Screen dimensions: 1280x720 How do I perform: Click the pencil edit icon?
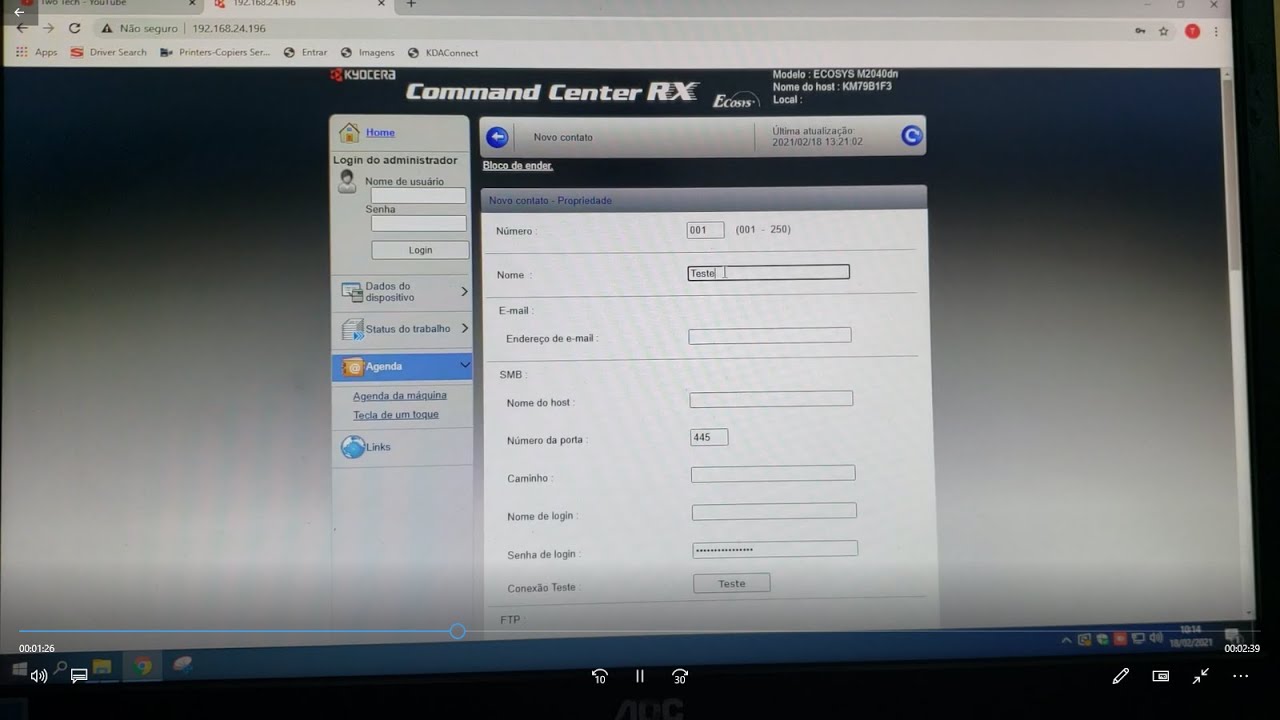coord(1121,676)
